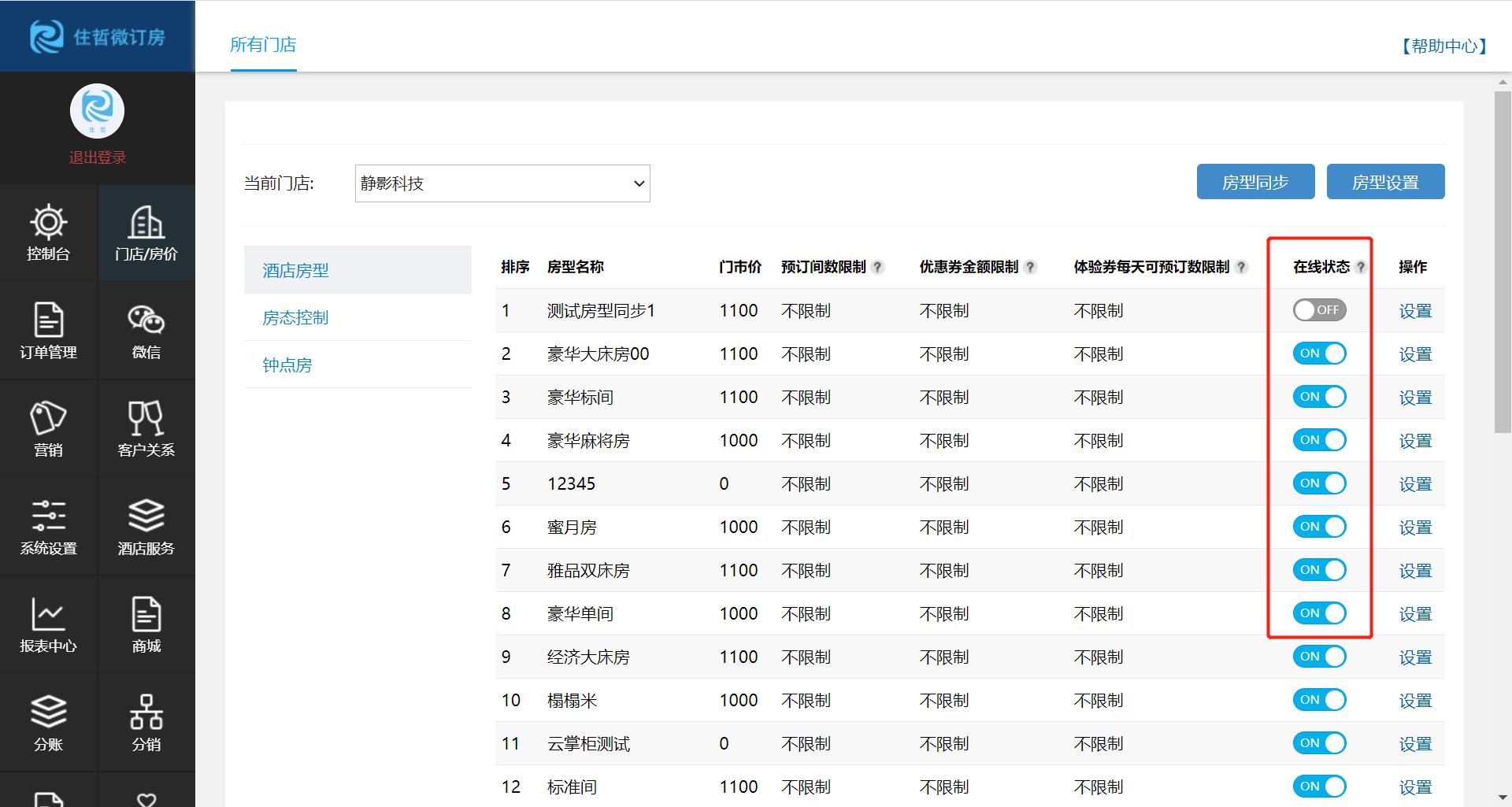The height and width of the screenshot is (807, 1512).
Task: Turn off the switch for 豪华大床房00
Action: (1320, 354)
